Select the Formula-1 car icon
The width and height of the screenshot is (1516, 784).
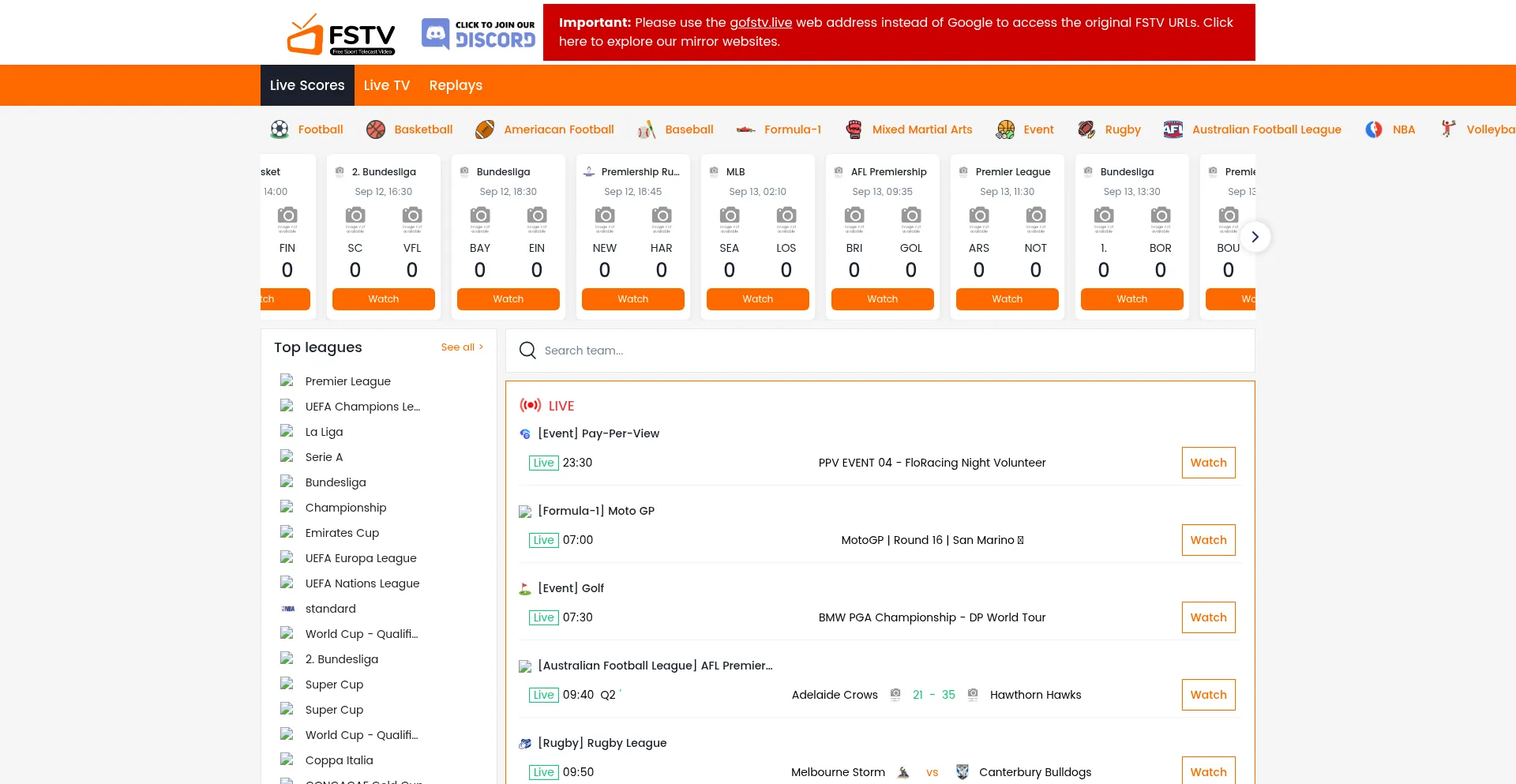[x=745, y=129]
